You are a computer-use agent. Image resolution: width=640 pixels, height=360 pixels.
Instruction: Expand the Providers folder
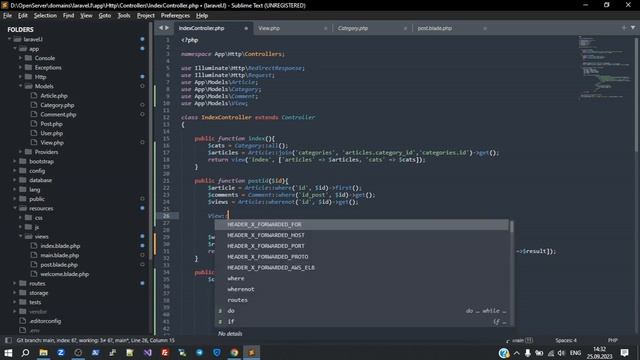[x=20, y=152]
